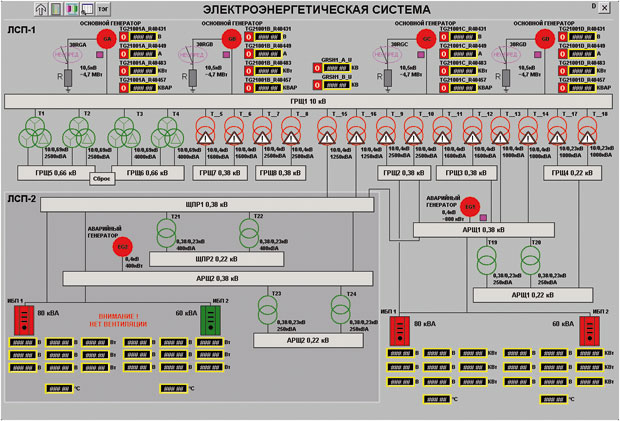Select emergency generator EG1 symbol
The height and width of the screenshot is (421, 620).
tap(470, 207)
